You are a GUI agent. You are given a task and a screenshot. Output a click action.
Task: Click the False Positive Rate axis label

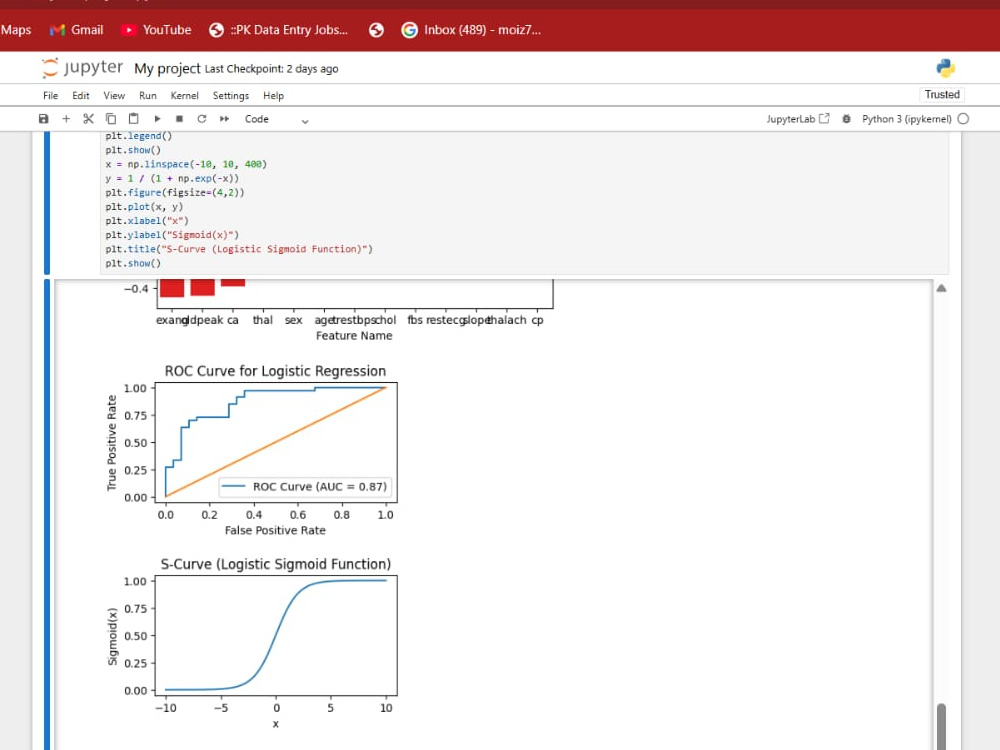point(275,531)
